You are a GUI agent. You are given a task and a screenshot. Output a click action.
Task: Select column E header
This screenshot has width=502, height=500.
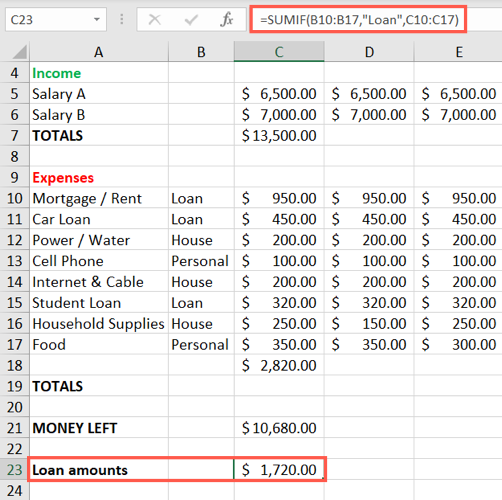458,52
